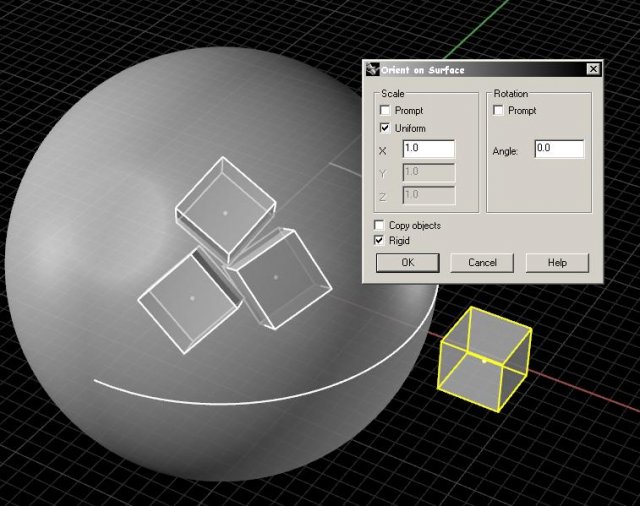
Task: Click the Cancel button
Action: pyautogui.click(x=482, y=262)
